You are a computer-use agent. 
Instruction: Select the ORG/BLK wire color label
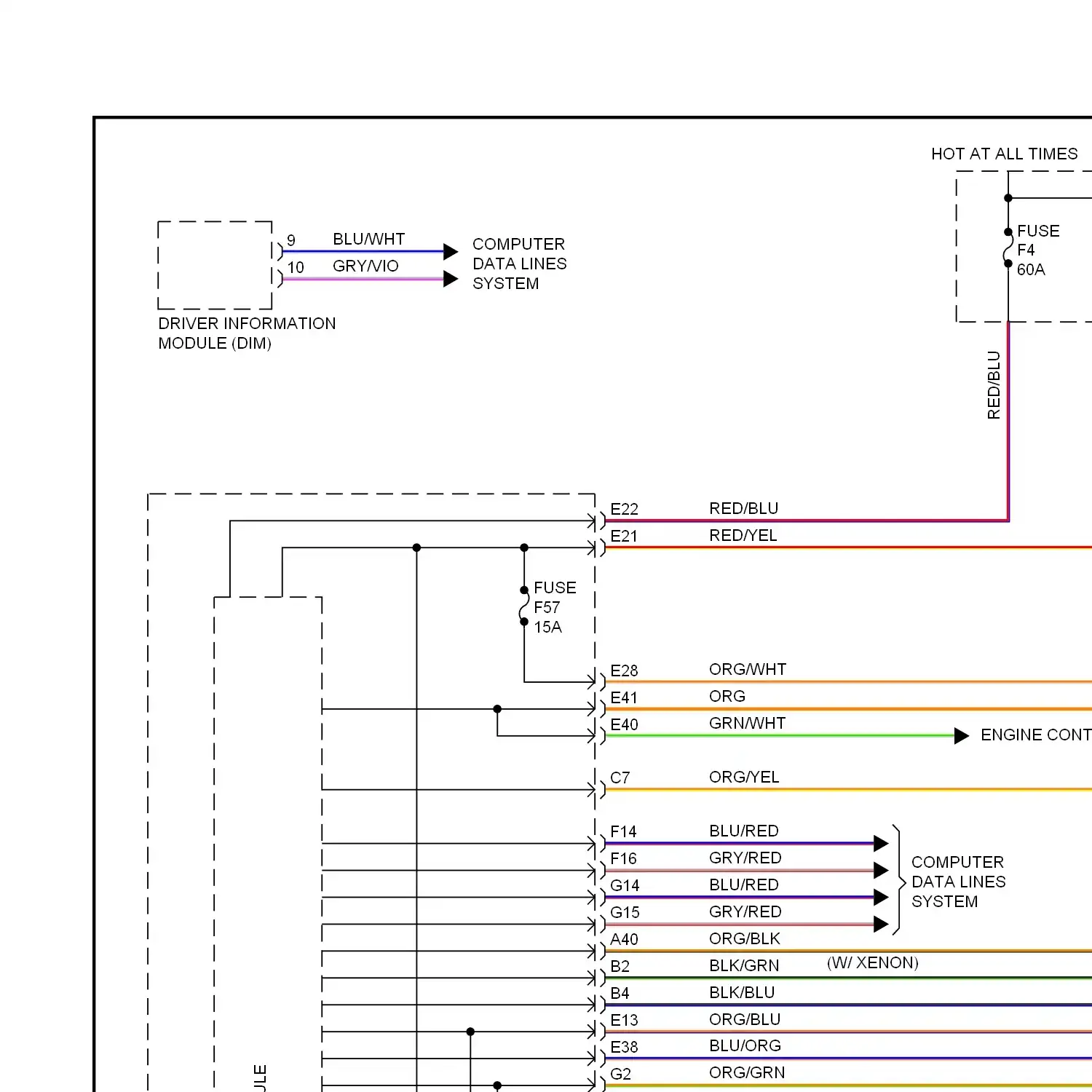(x=744, y=938)
